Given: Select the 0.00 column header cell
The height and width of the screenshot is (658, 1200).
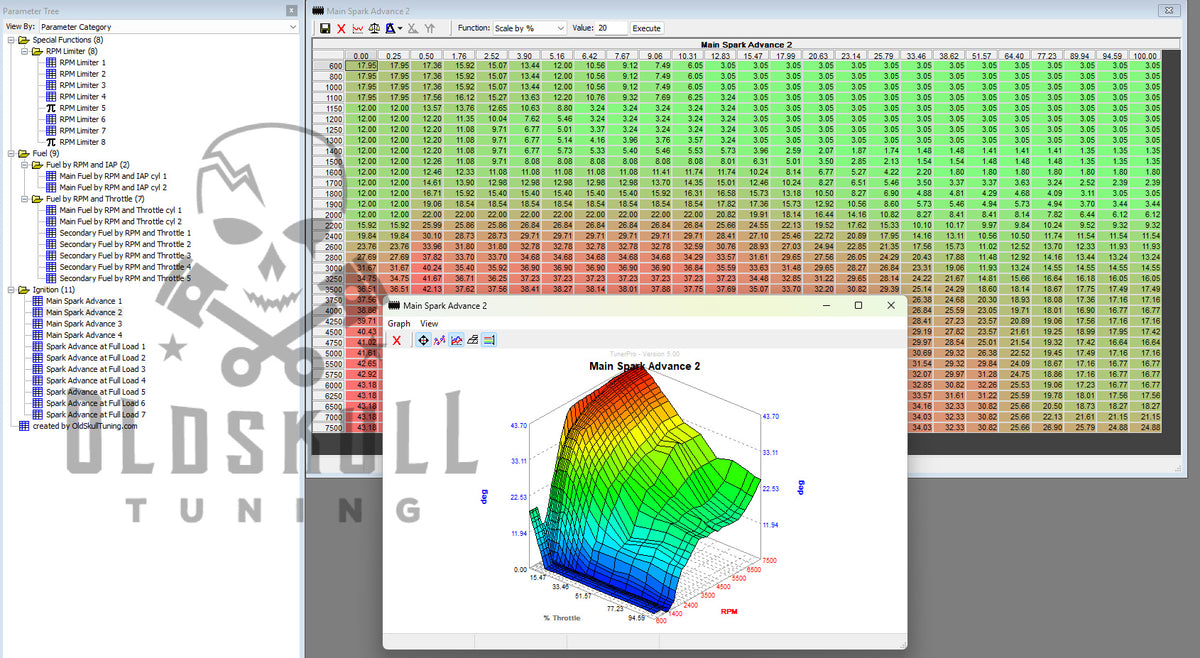Looking at the screenshot, I should coord(361,56).
